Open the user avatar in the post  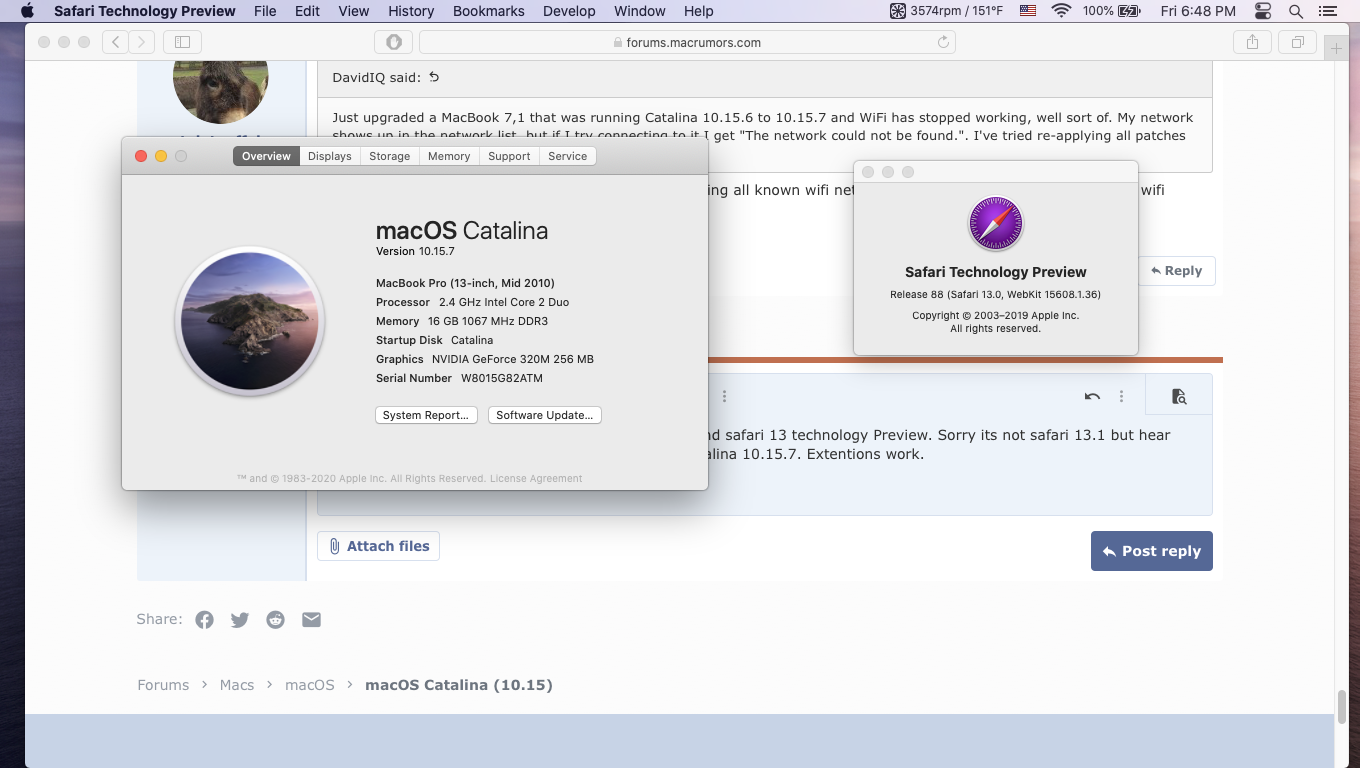point(221,91)
